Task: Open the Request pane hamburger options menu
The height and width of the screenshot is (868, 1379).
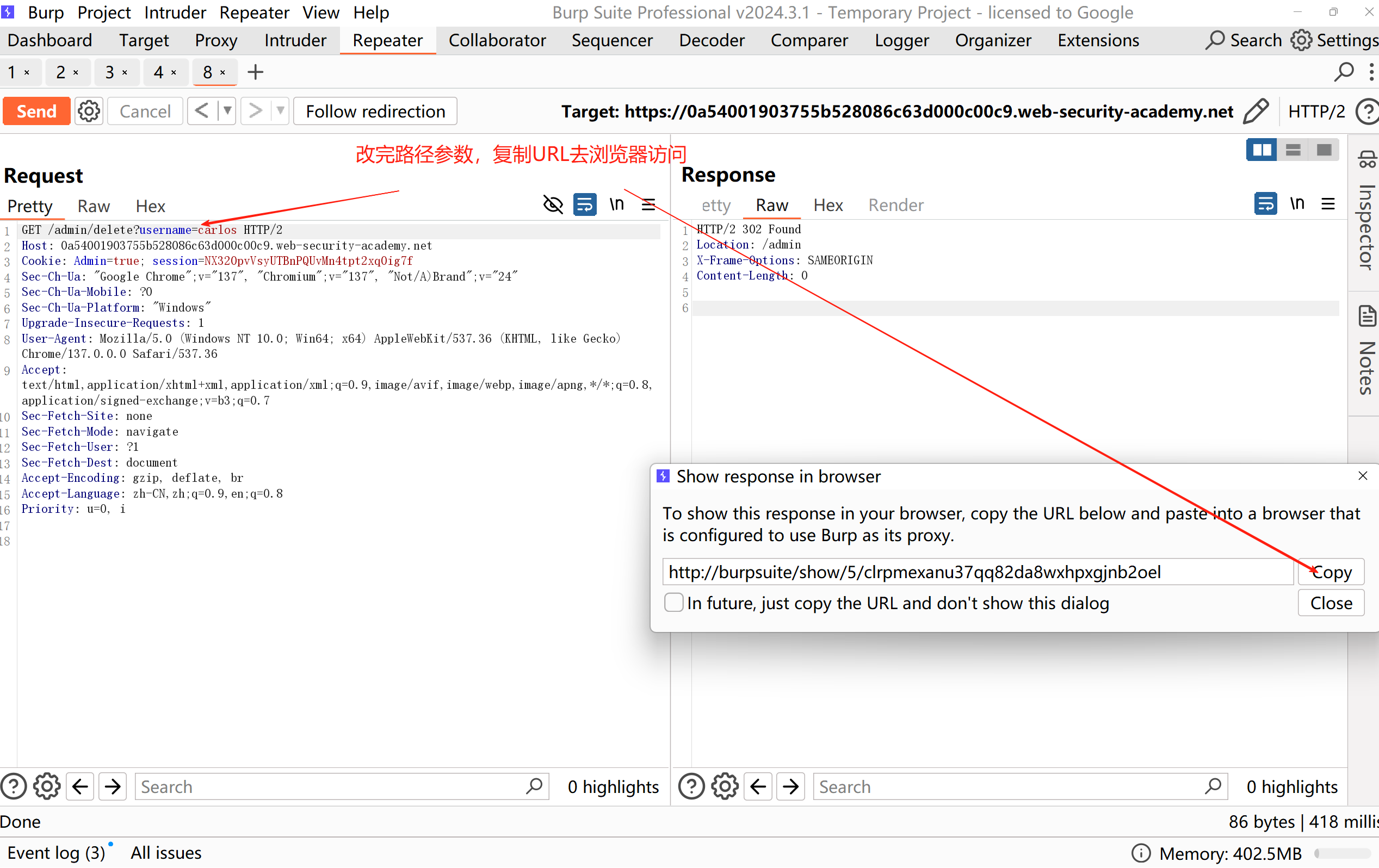Action: click(x=648, y=204)
